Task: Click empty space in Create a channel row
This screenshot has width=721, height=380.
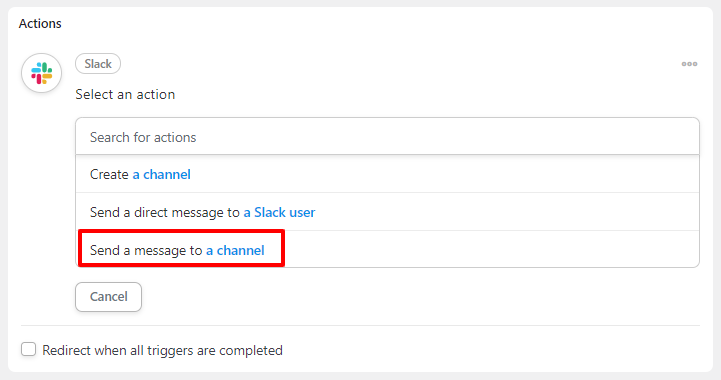Action: (441, 174)
